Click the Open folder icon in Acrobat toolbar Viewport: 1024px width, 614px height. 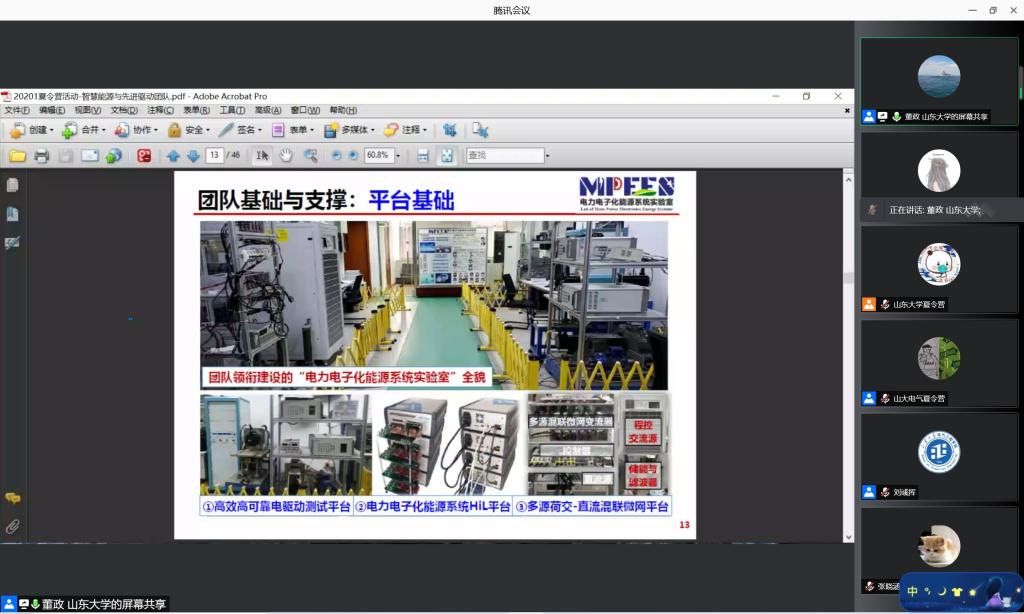point(17,156)
